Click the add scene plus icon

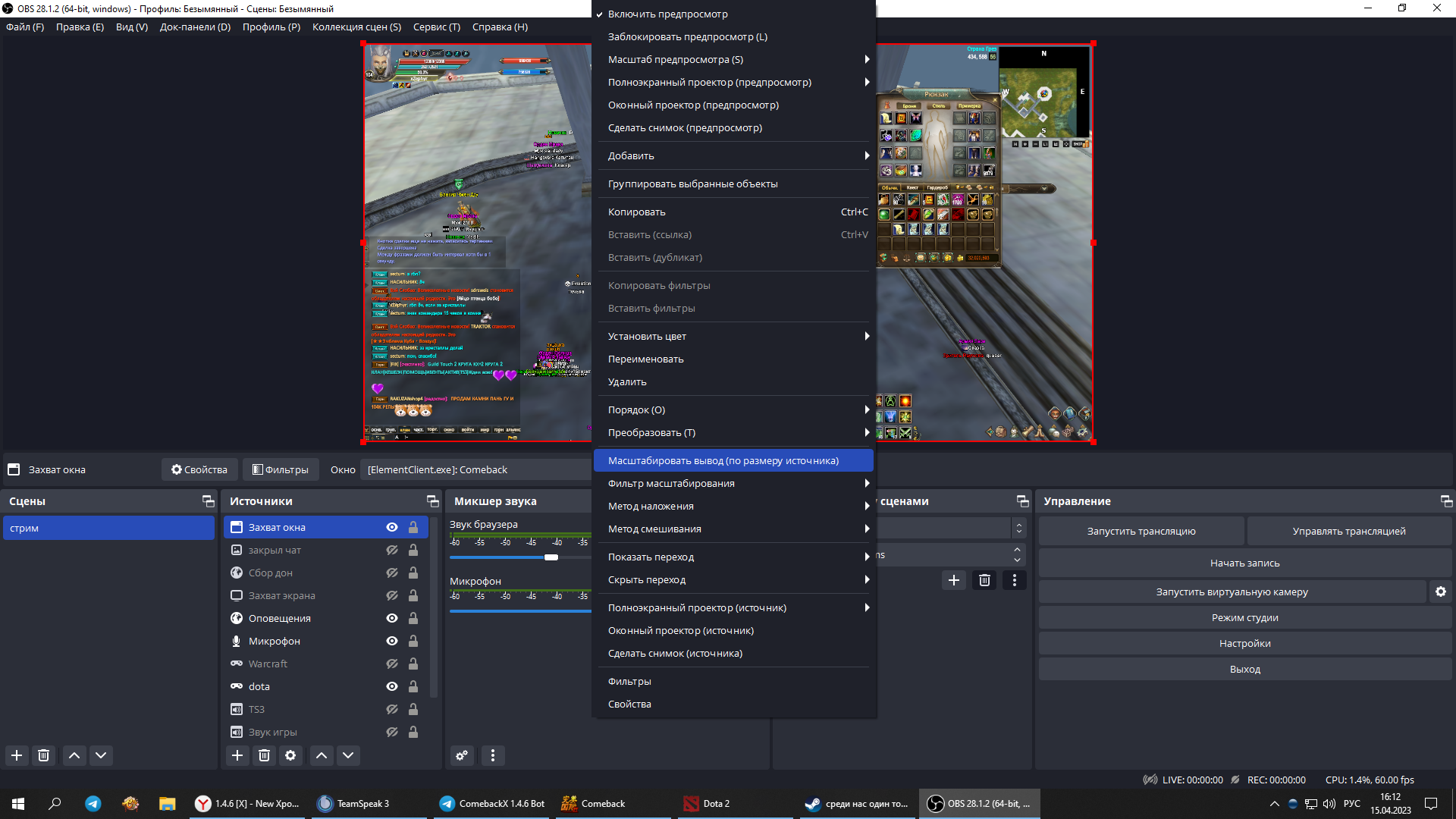point(17,755)
